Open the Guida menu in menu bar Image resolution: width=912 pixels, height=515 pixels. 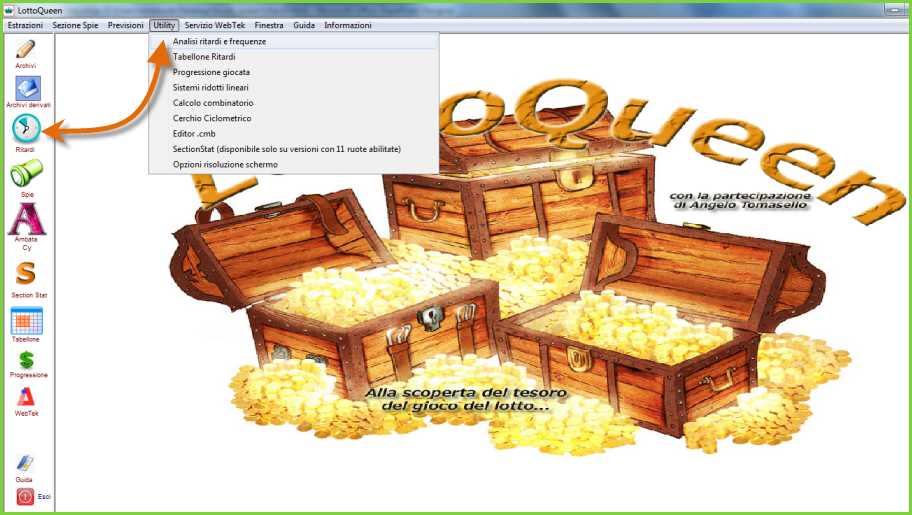[304, 25]
